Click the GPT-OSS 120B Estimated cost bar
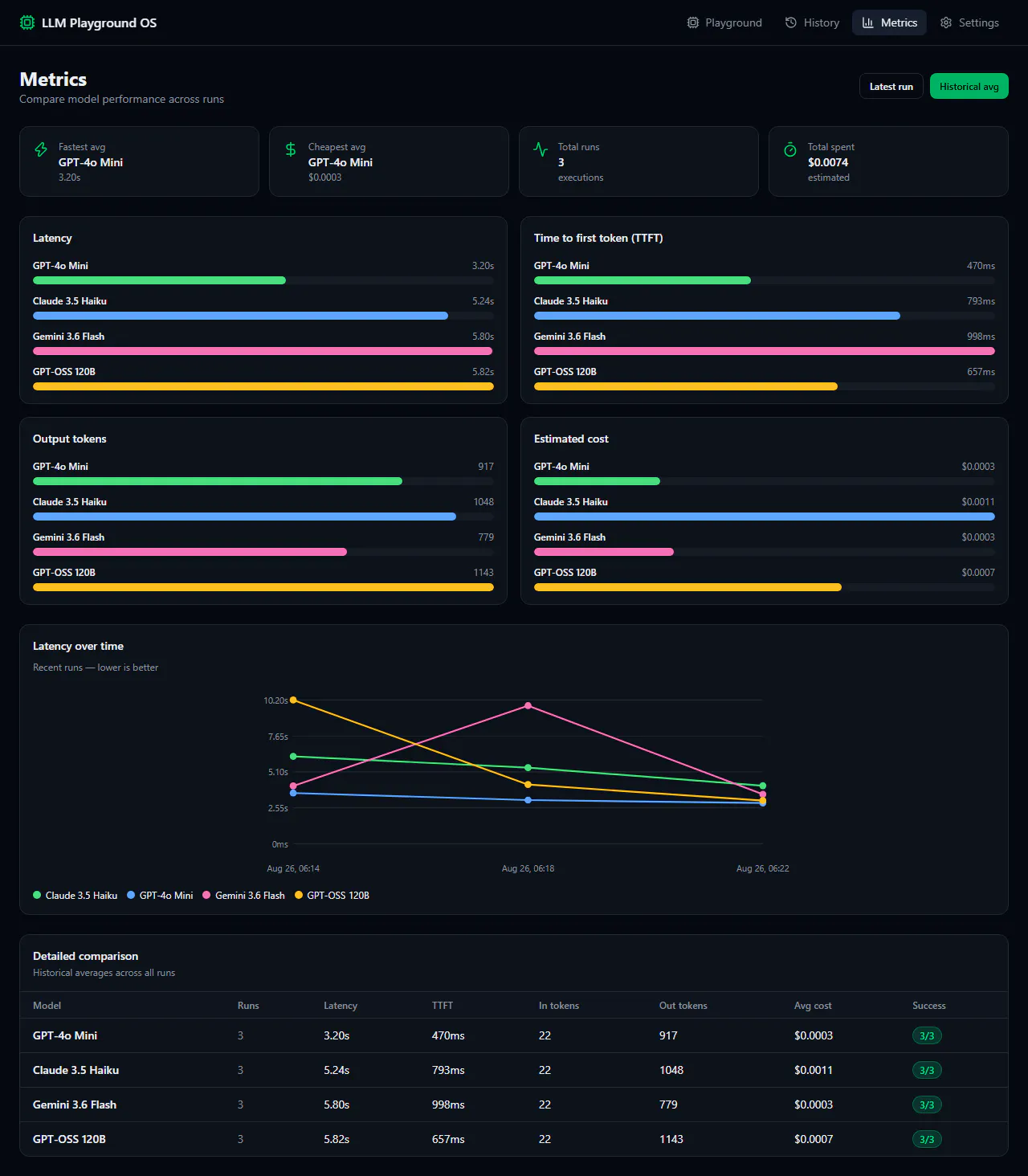 687,587
